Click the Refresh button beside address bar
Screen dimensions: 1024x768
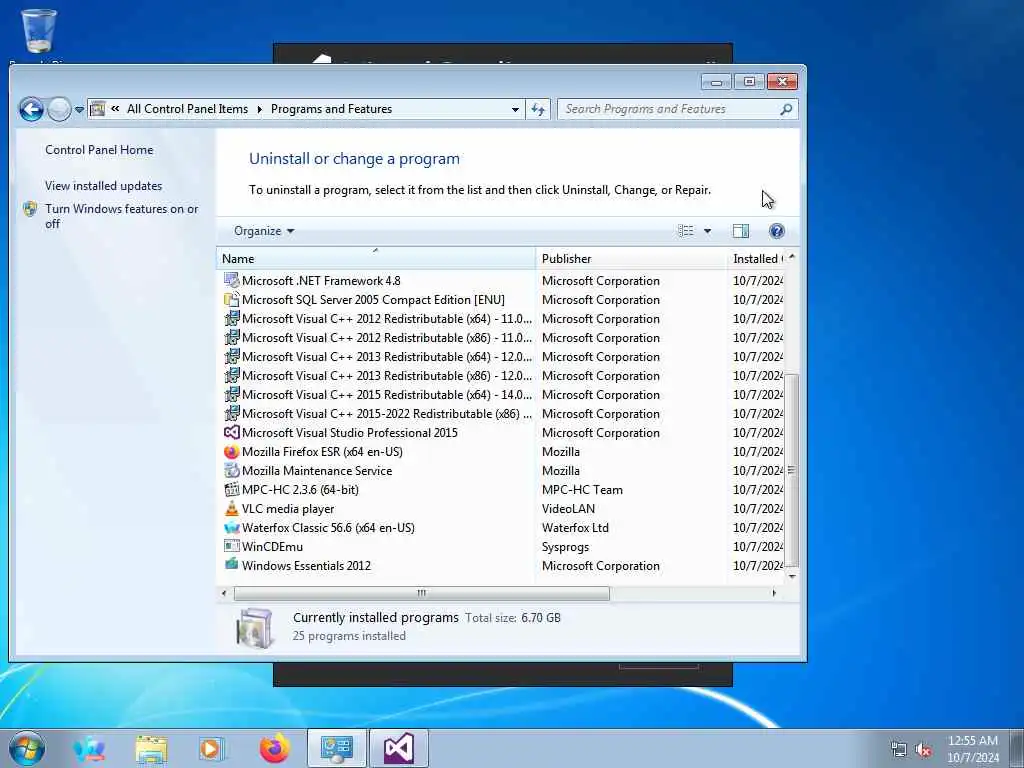(538, 109)
